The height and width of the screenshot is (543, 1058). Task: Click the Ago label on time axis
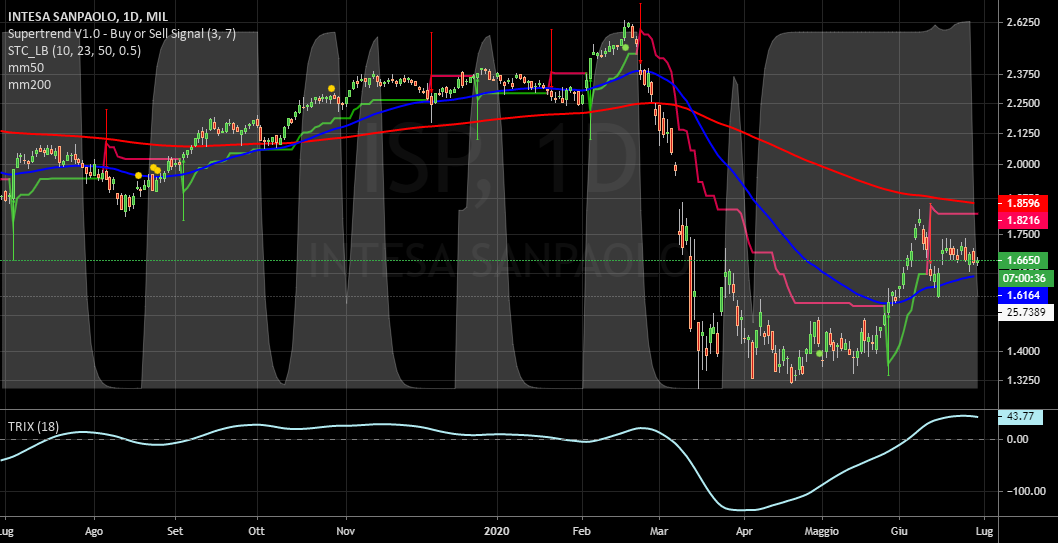[x=94, y=532]
